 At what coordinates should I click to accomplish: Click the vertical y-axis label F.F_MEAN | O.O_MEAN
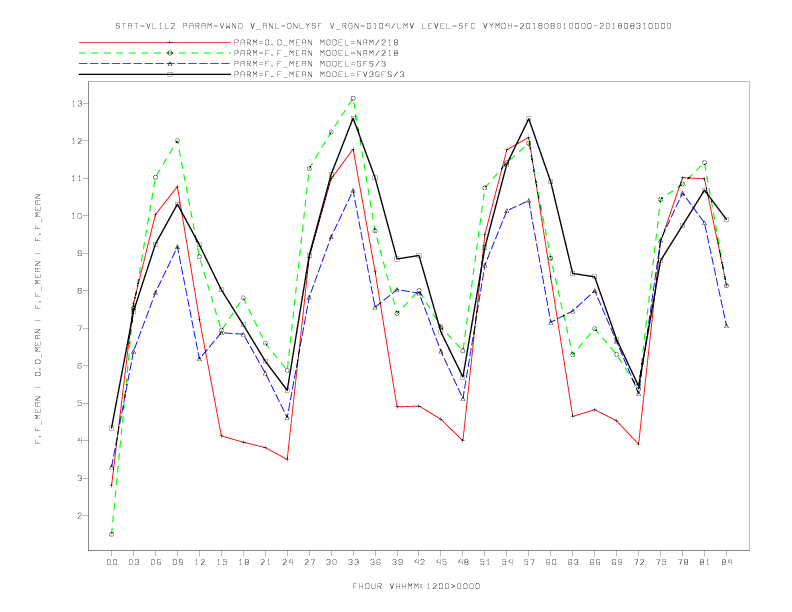(38, 319)
